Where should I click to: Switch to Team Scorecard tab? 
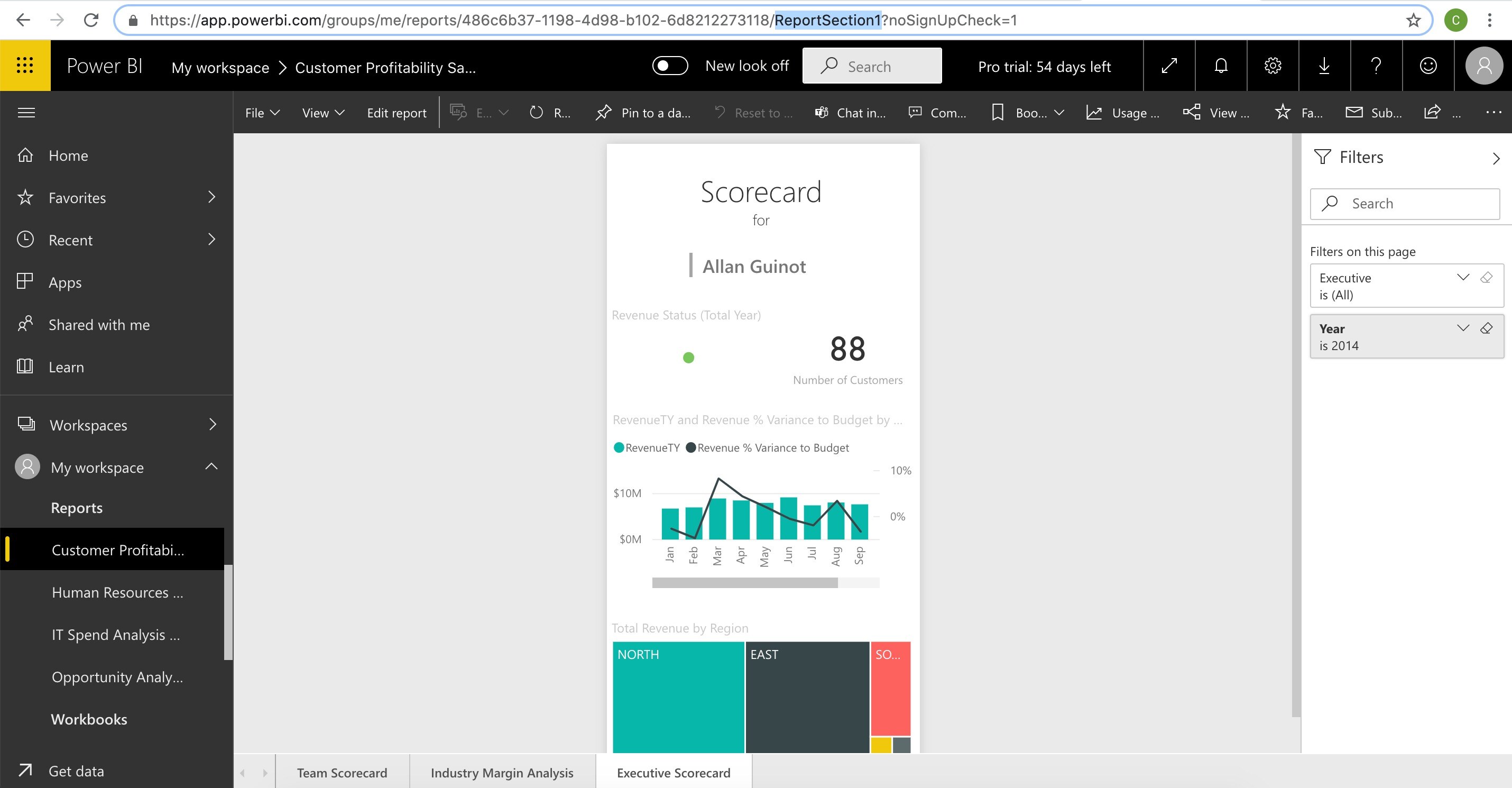pyautogui.click(x=342, y=773)
